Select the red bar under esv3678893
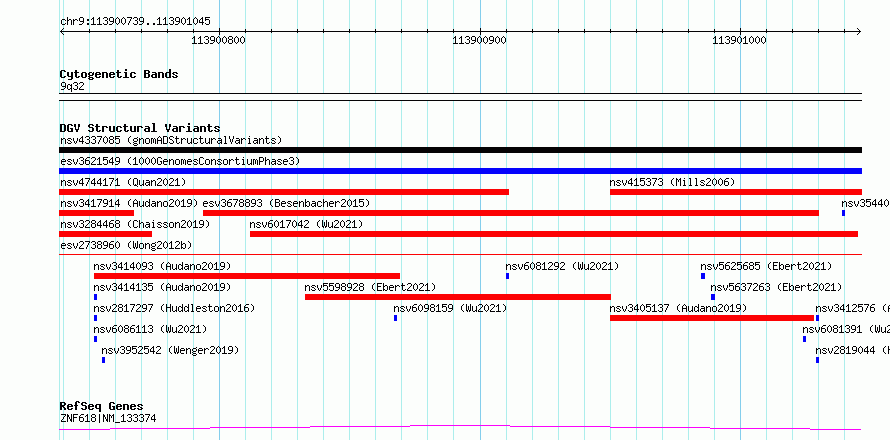Viewport: 890px width, 440px height. pyautogui.click(x=511, y=213)
